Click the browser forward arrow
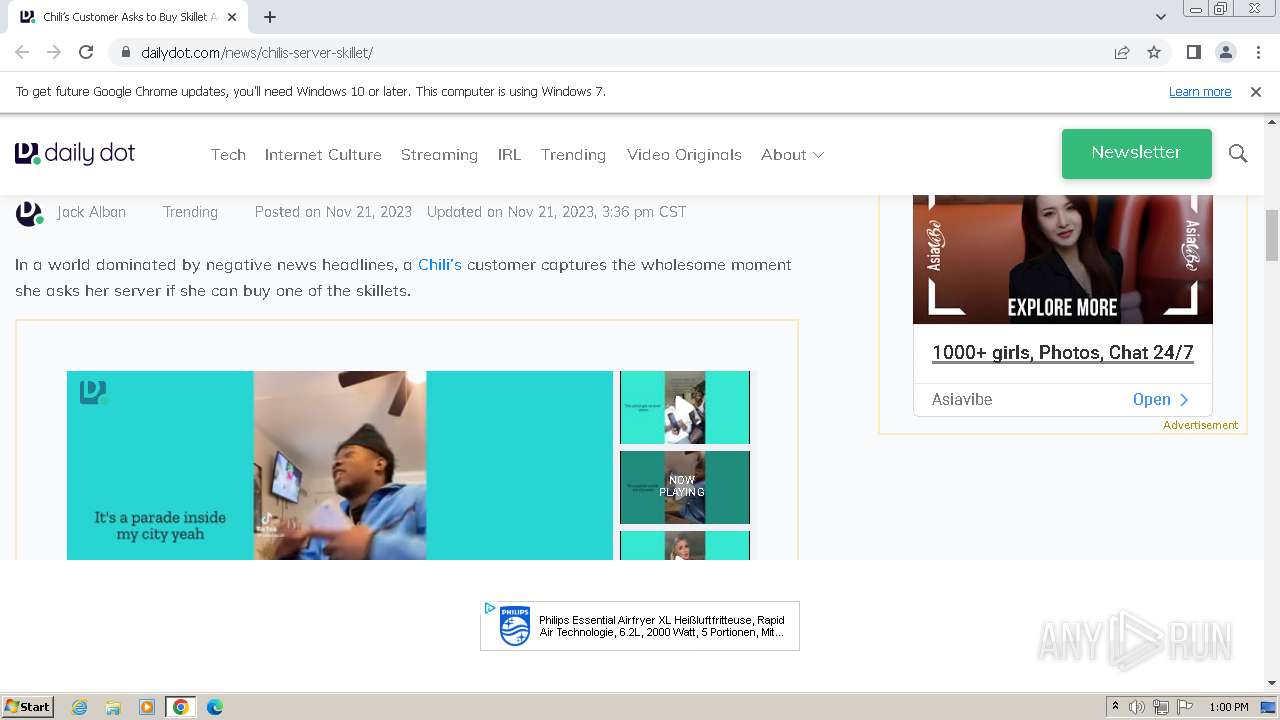This screenshot has width=1280, height=720. 54,52
